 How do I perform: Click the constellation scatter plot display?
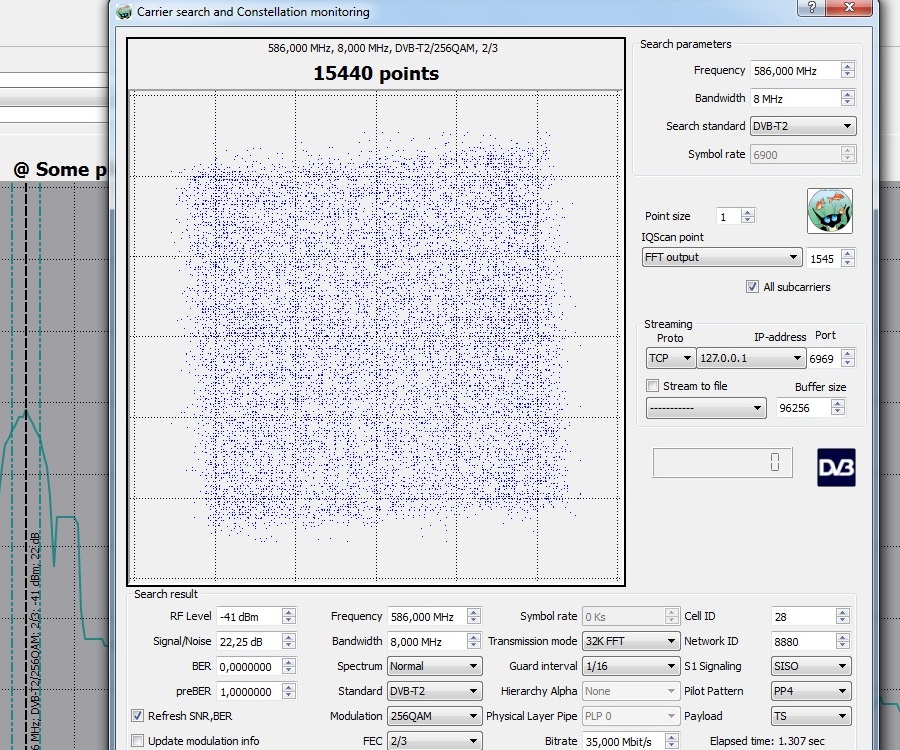376,336
